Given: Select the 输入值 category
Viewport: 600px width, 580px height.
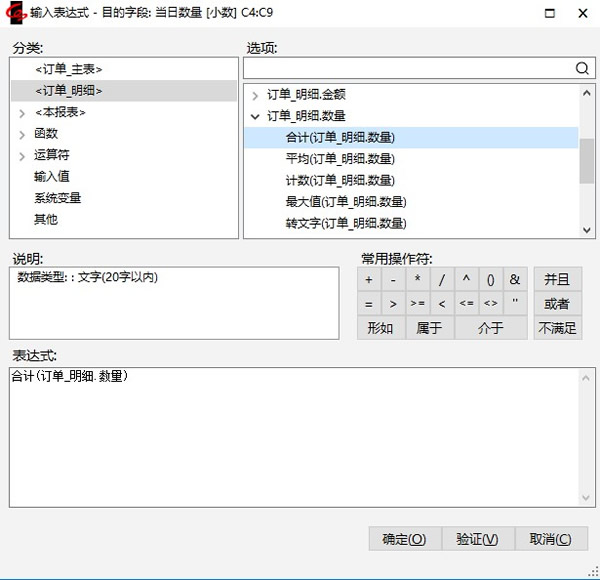Looking at the screenshot, I should tap(52, 176).
